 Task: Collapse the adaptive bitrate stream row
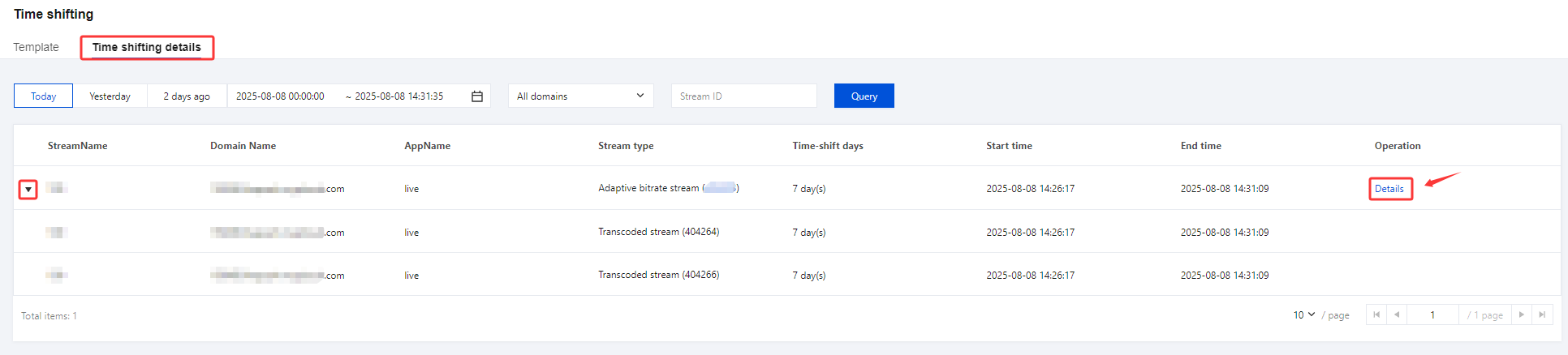[28, 190]
